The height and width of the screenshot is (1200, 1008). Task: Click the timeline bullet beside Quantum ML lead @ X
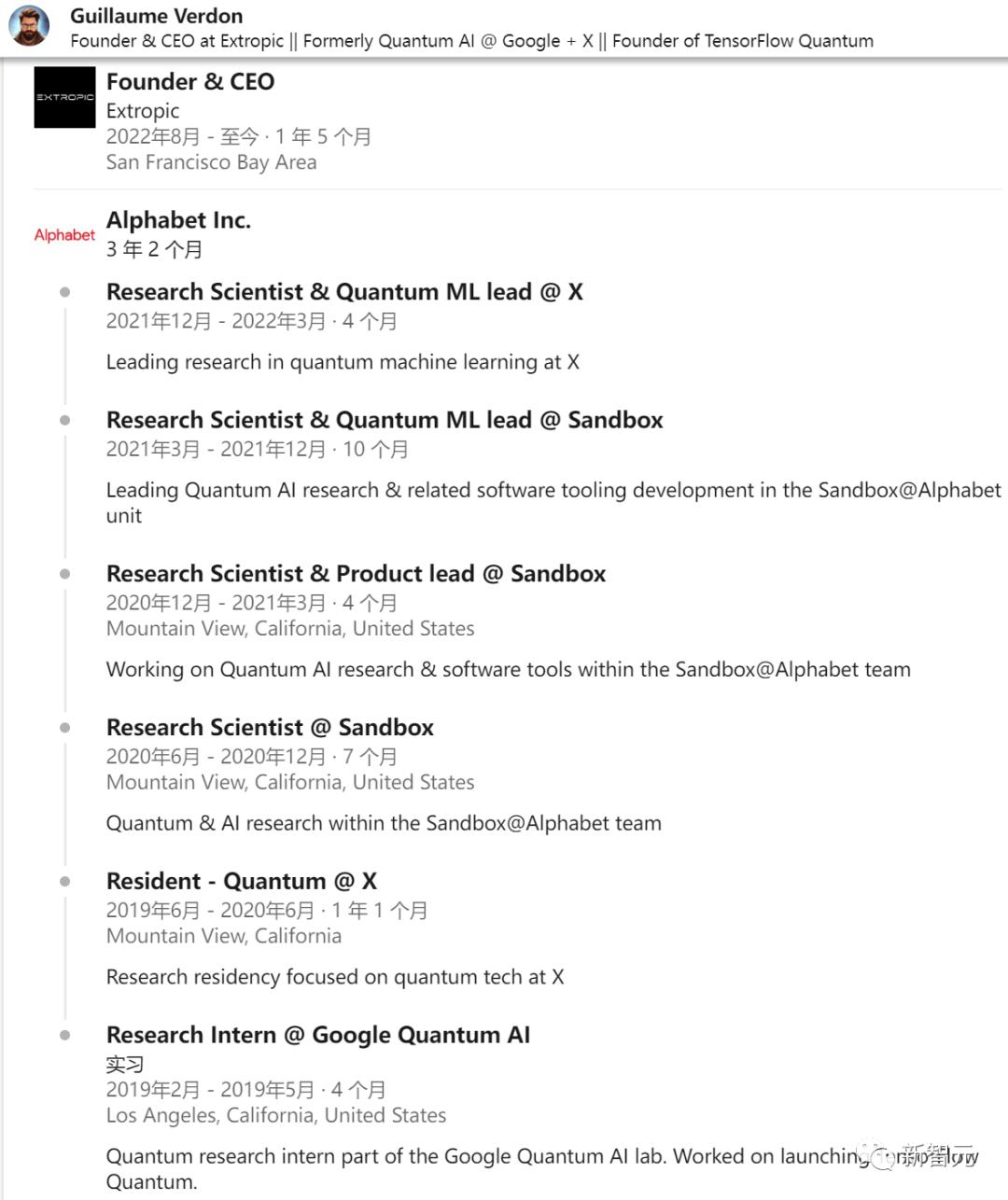pos(64,292)
